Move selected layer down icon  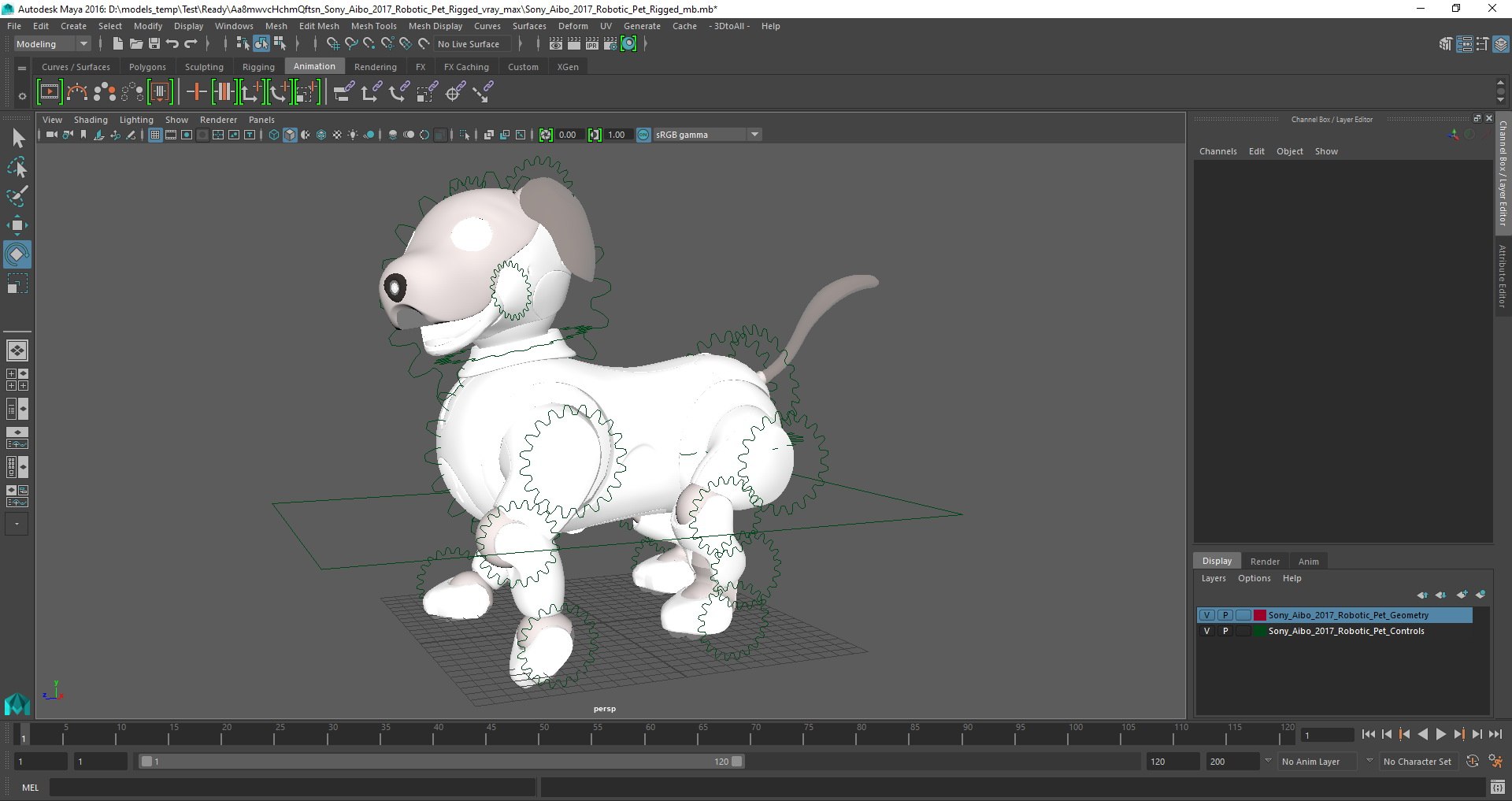click(x=1440, y=595)
